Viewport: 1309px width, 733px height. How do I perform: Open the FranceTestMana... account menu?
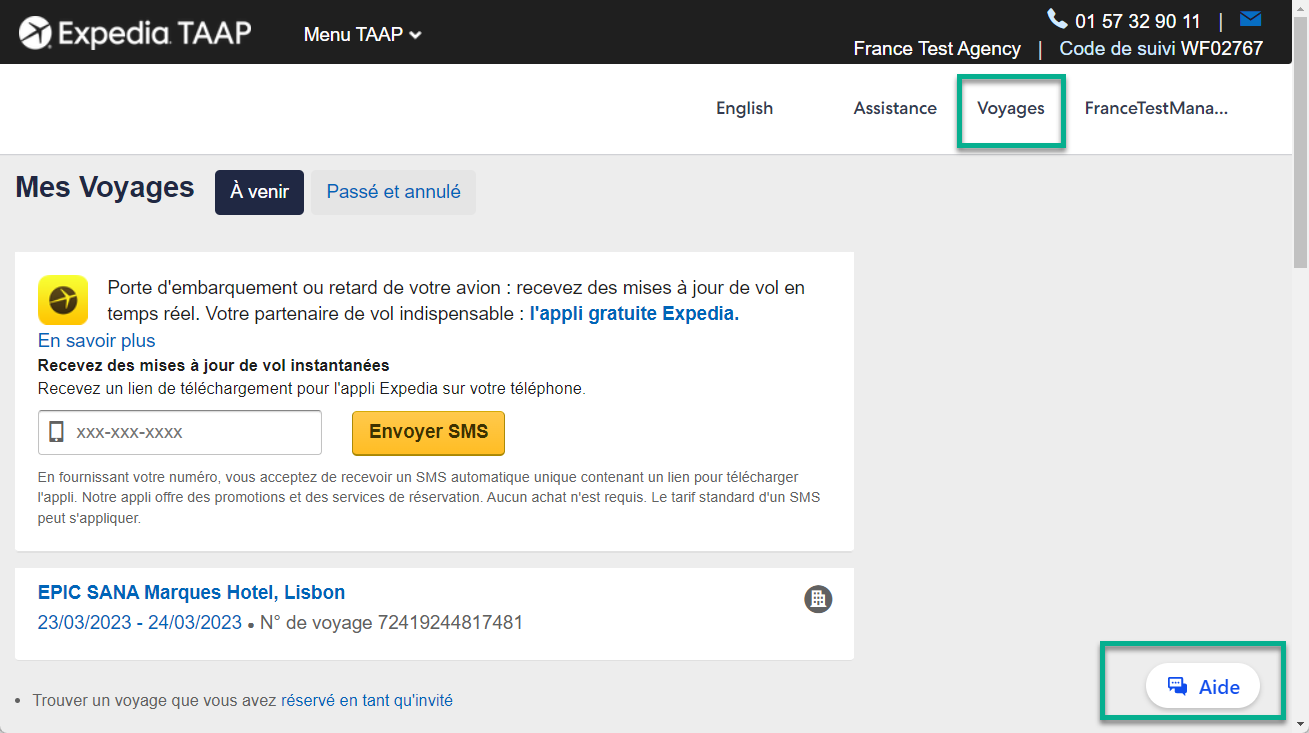coord(1156,108)
